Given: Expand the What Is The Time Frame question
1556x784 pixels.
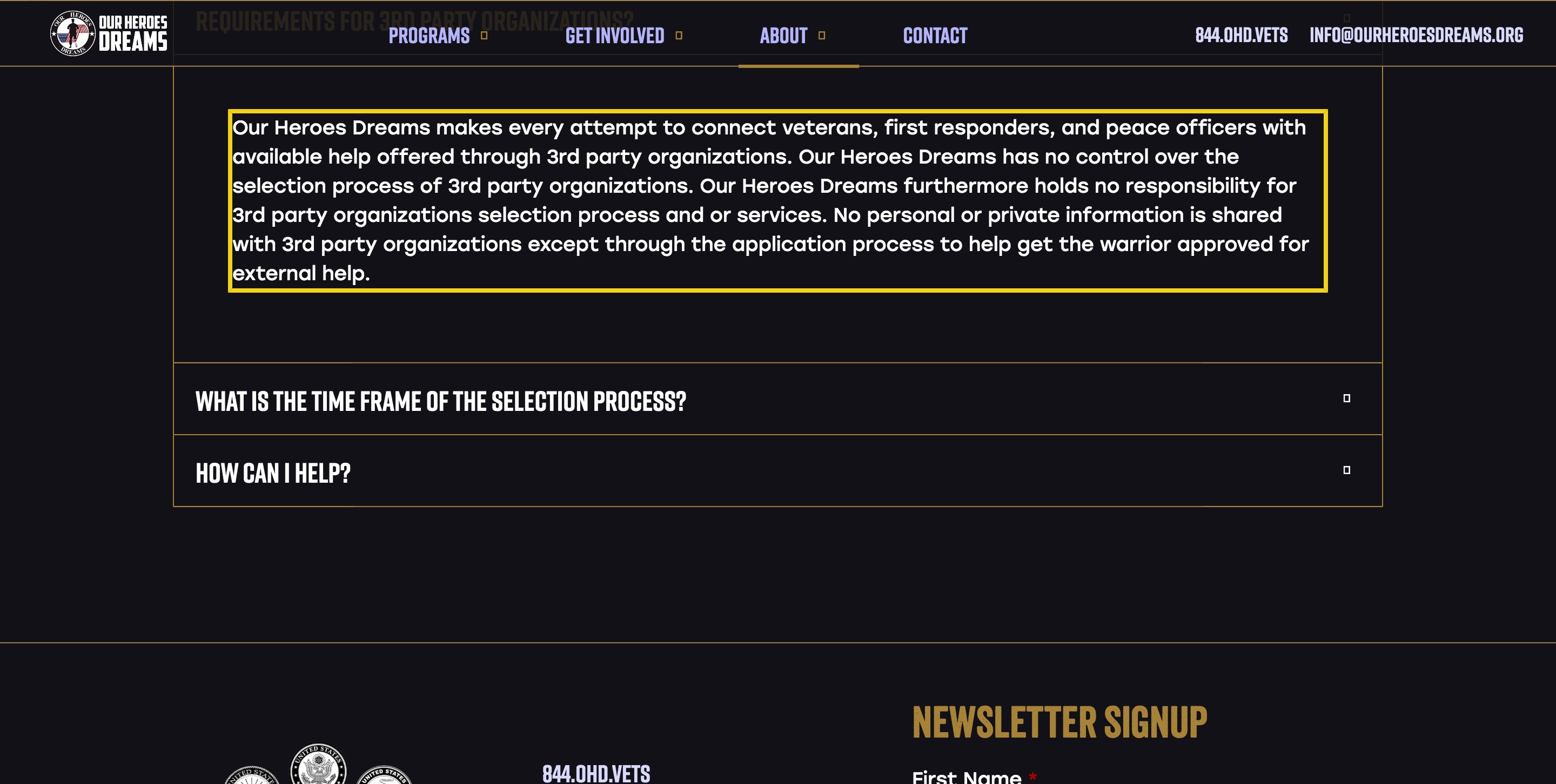Looking at the screenshot, I should (x=777, y=399).
